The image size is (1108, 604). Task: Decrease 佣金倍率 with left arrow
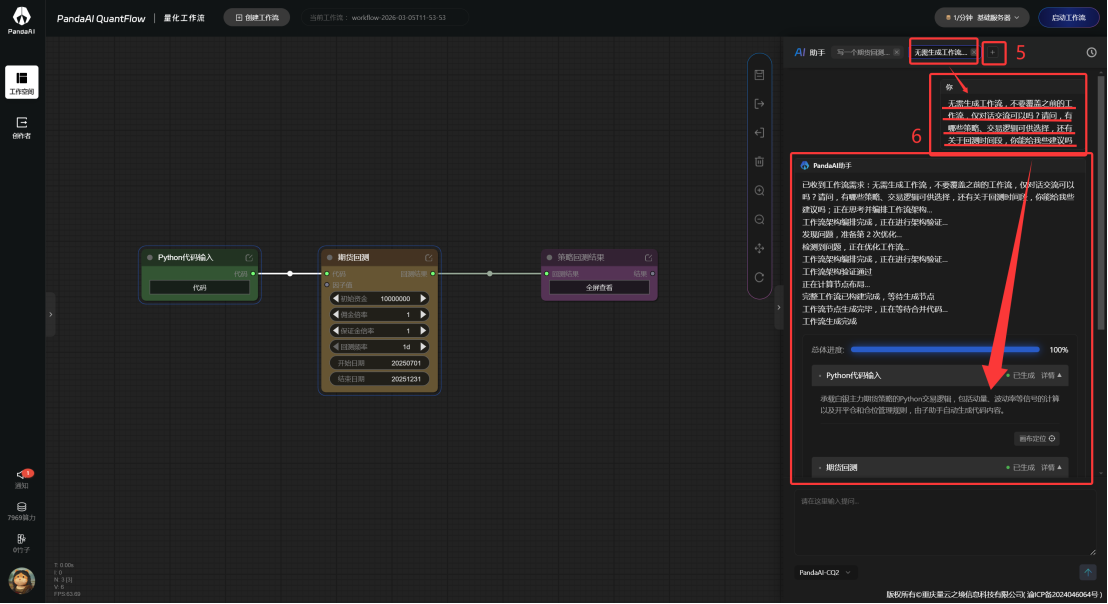pos(336,314)
